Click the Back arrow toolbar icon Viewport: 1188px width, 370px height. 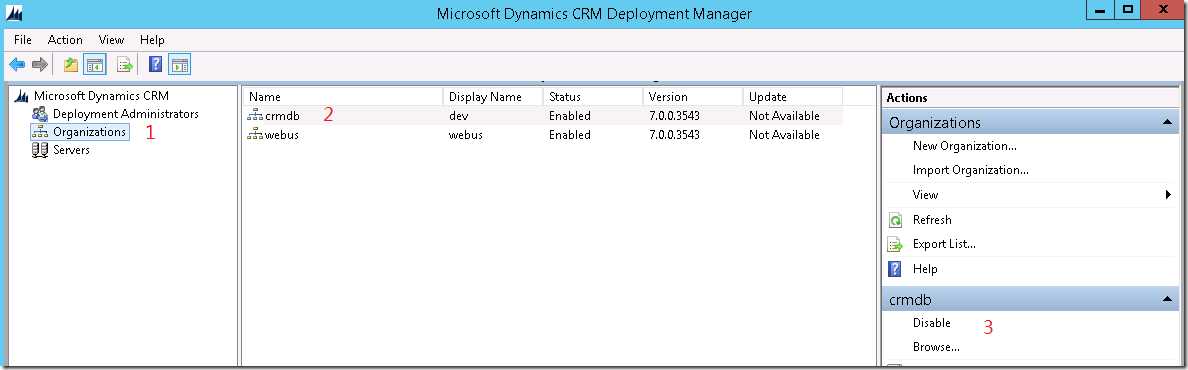pos(17,65)
